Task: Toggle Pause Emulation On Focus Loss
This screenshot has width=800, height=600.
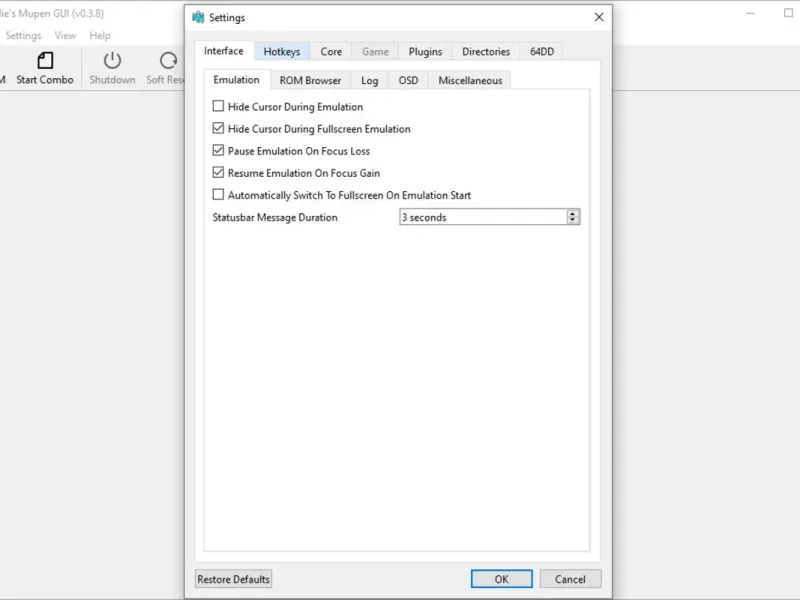Action: coord(218,150)
